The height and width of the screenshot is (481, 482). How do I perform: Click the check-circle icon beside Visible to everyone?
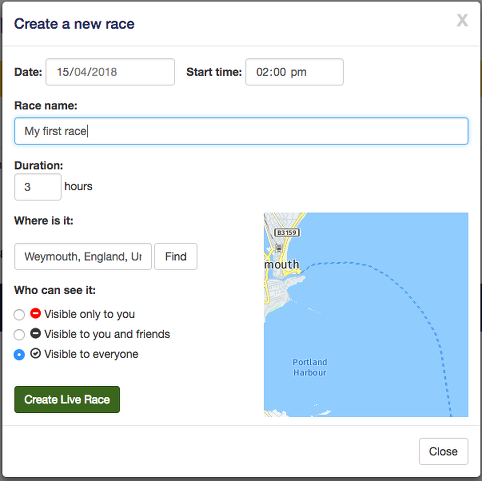pos(35,354)
